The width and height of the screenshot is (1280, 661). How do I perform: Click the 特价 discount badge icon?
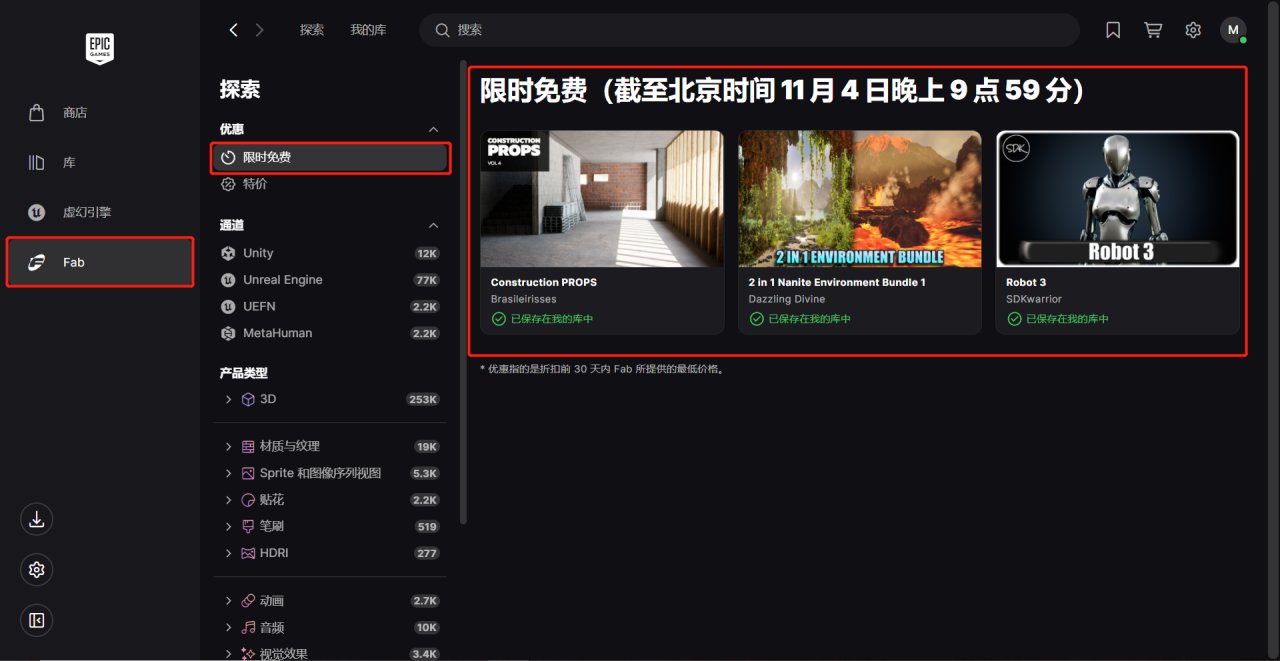228,184
